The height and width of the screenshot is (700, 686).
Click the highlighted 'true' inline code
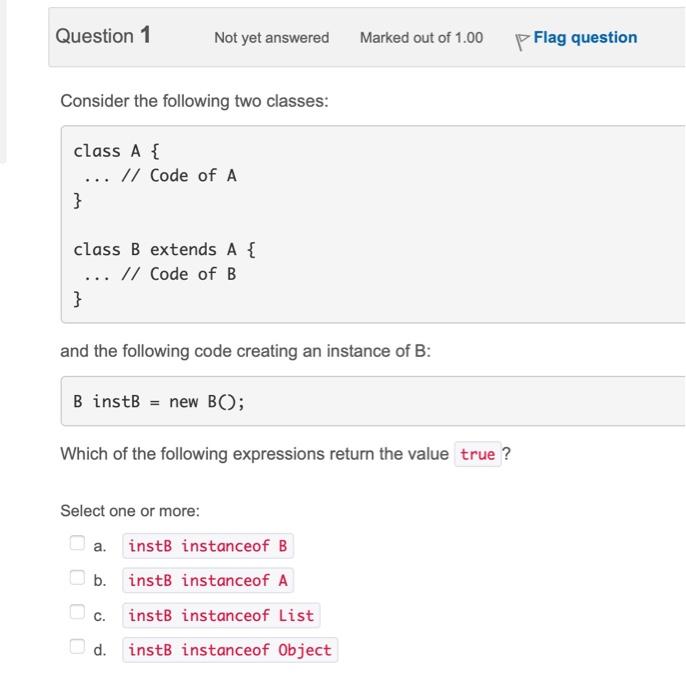478,455
